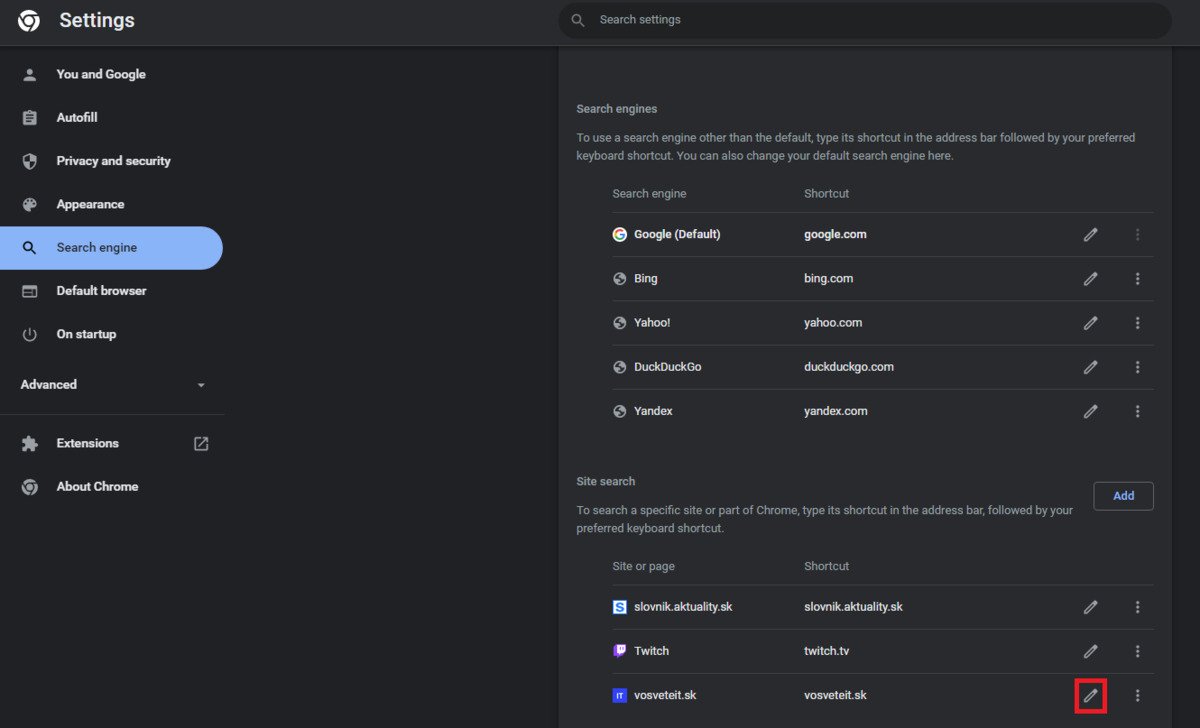Click the Google favicon in the list
Viewport: 1200px width, 728px height.
click(620, 235)
